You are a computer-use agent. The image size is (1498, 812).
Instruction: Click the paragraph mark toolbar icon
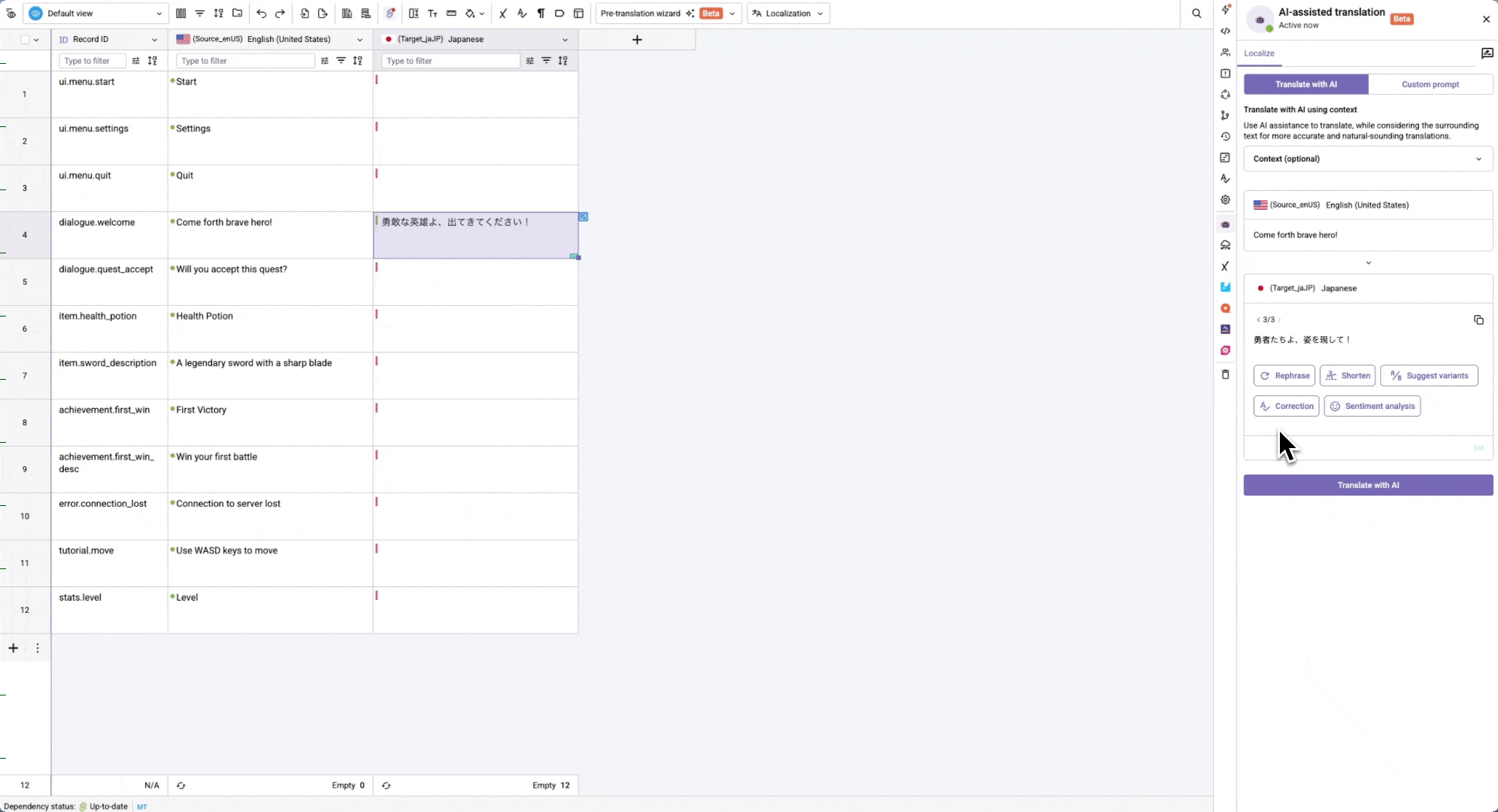pos(541,14)
